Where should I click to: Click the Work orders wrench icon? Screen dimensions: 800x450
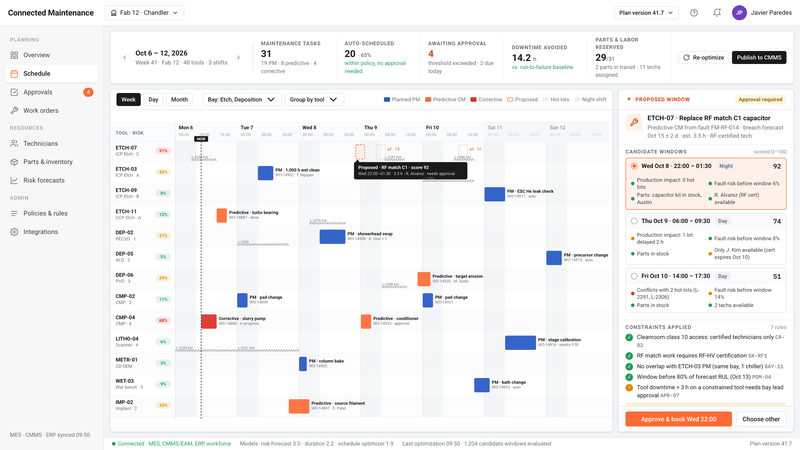tap(14, 110)
